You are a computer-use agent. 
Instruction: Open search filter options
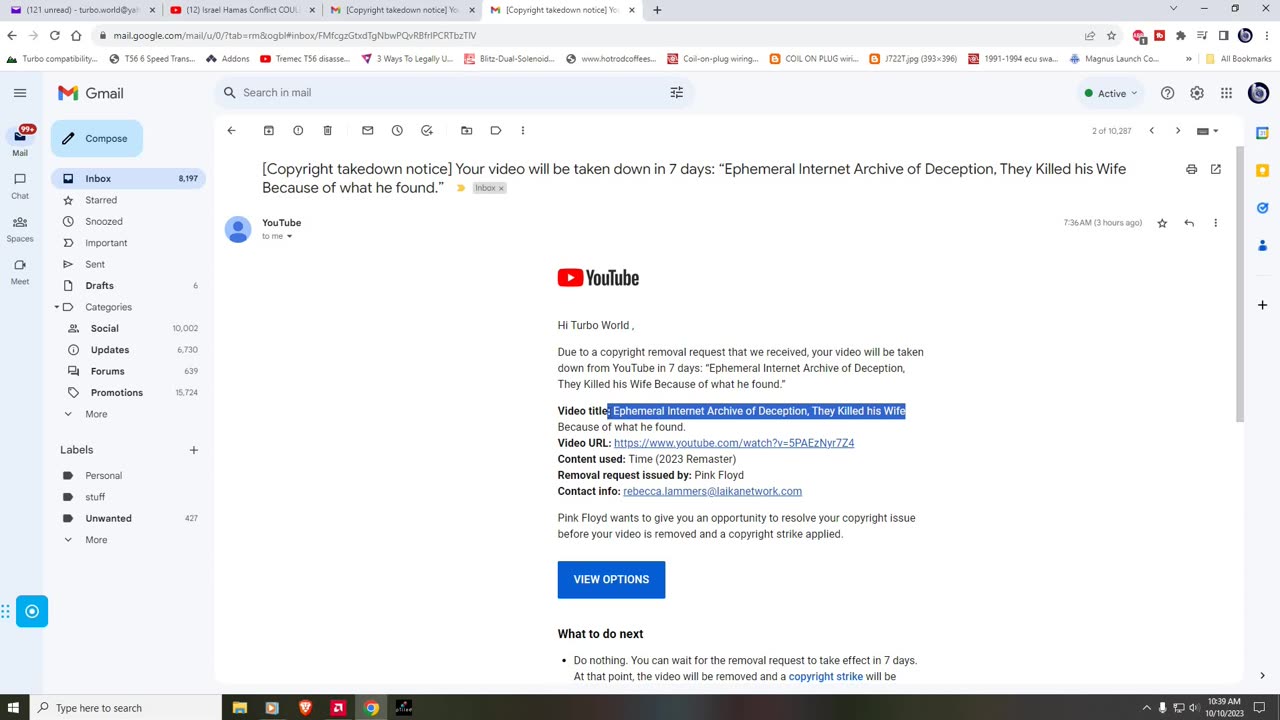tap(677, 93)
